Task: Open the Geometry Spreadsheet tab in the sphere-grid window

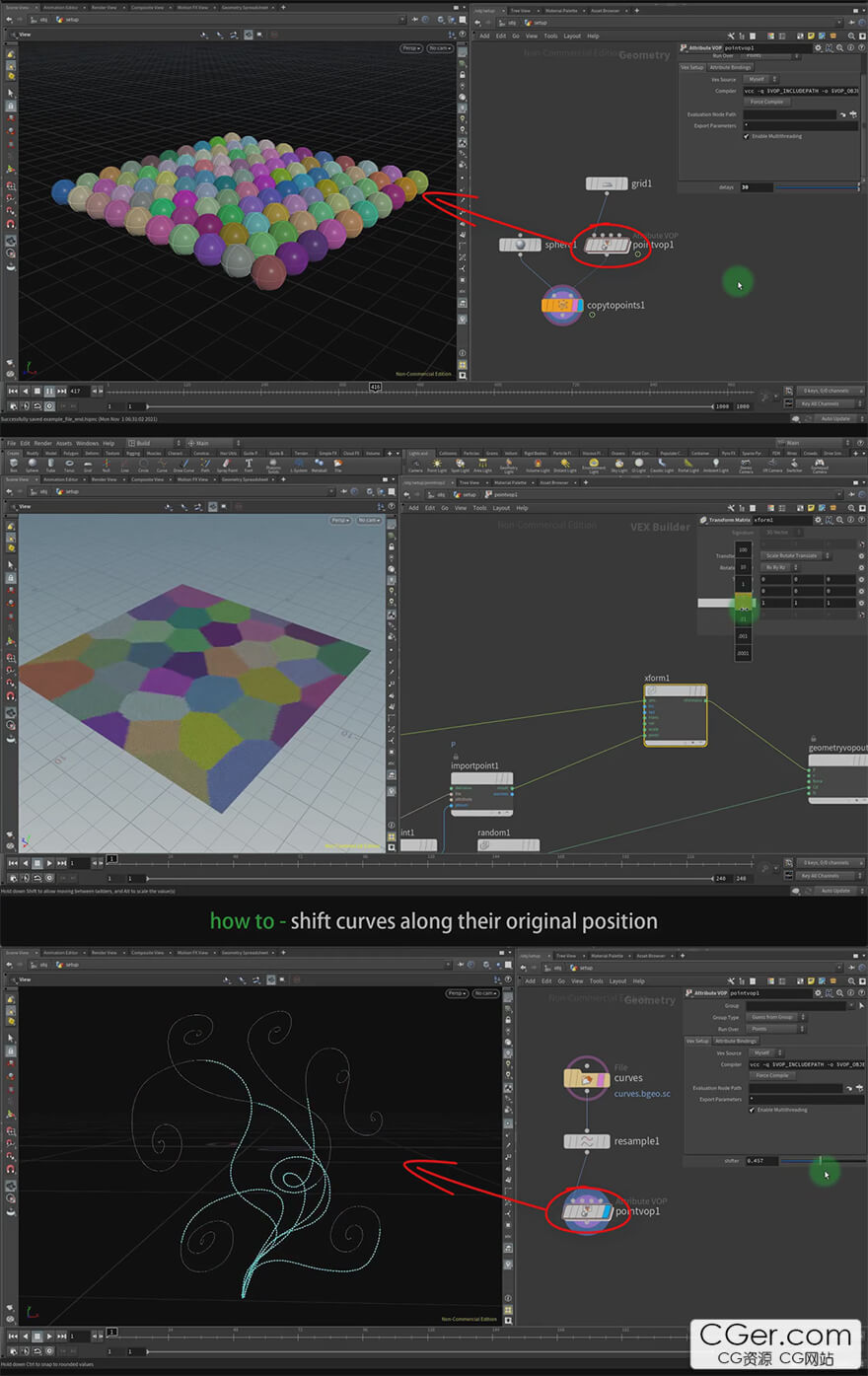Action: (247, 8)
